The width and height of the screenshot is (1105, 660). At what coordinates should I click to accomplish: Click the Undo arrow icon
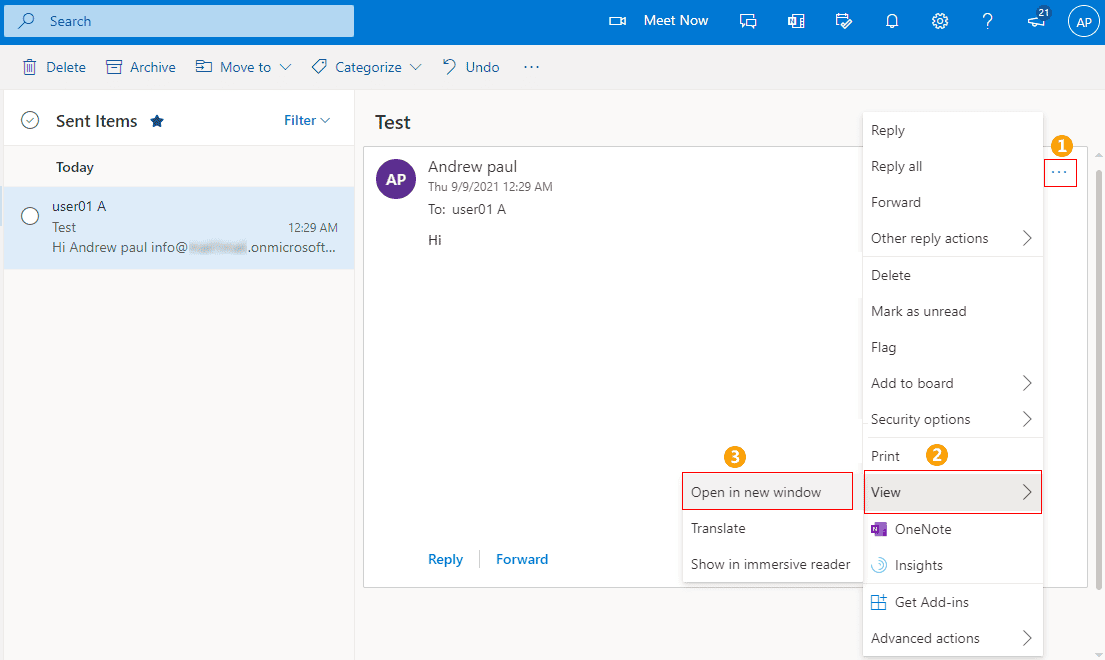coord(450,67)
